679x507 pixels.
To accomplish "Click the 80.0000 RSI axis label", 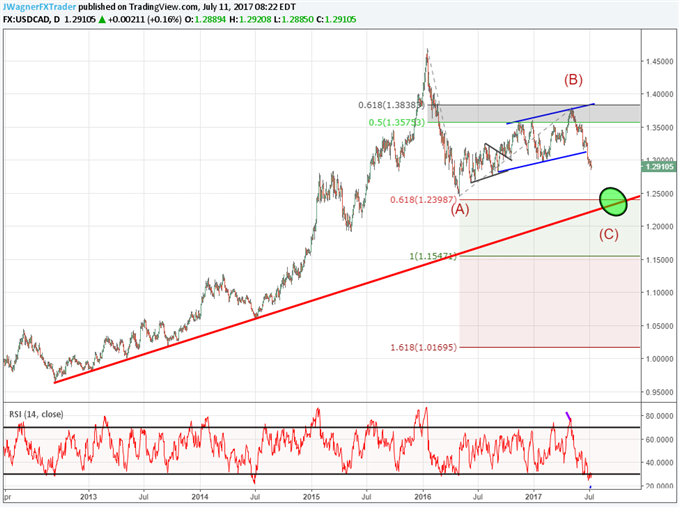I will tap(660, 416).
